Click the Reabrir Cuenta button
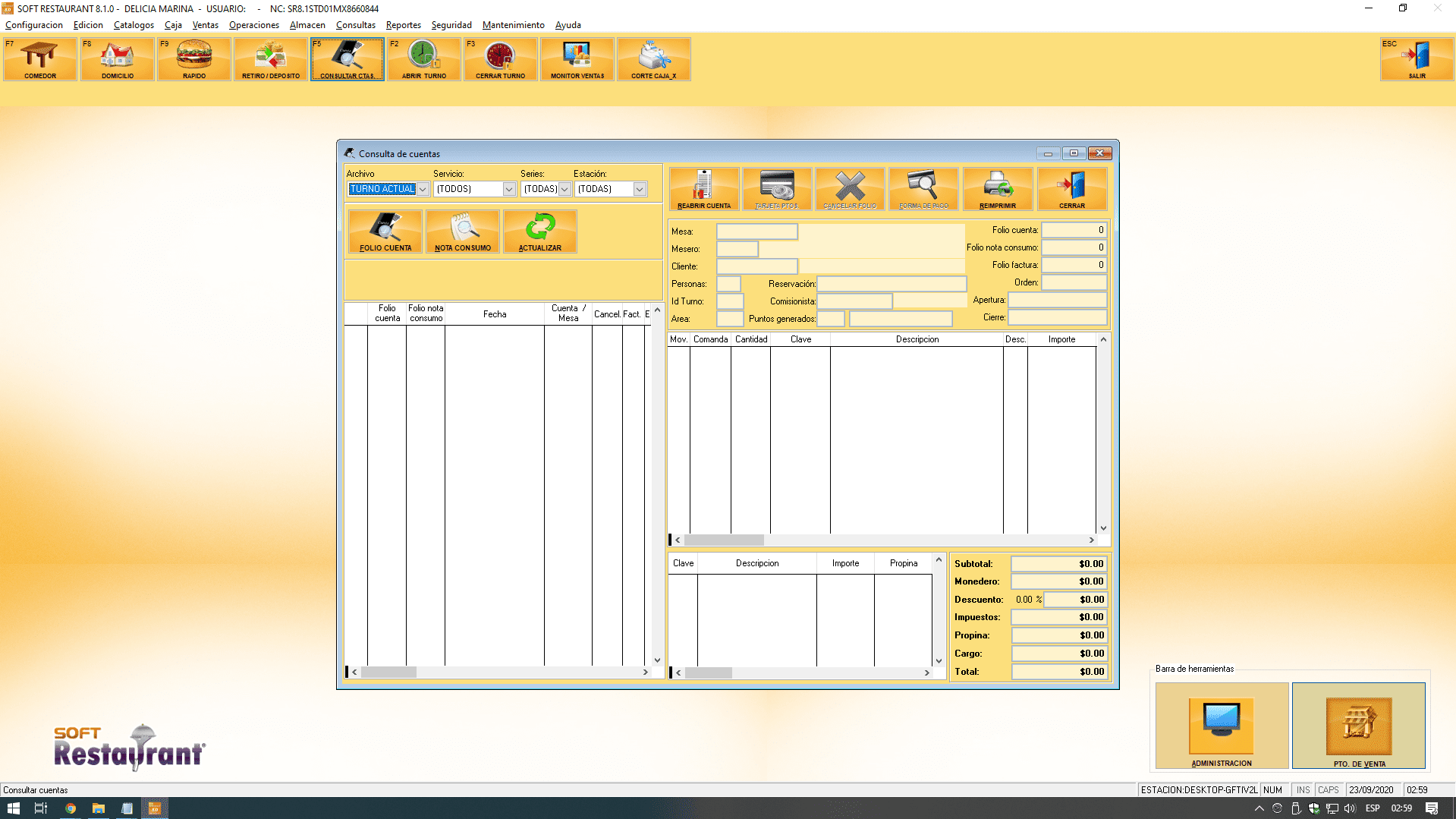This screenshot has height=819, width=1456. (704, 189)
